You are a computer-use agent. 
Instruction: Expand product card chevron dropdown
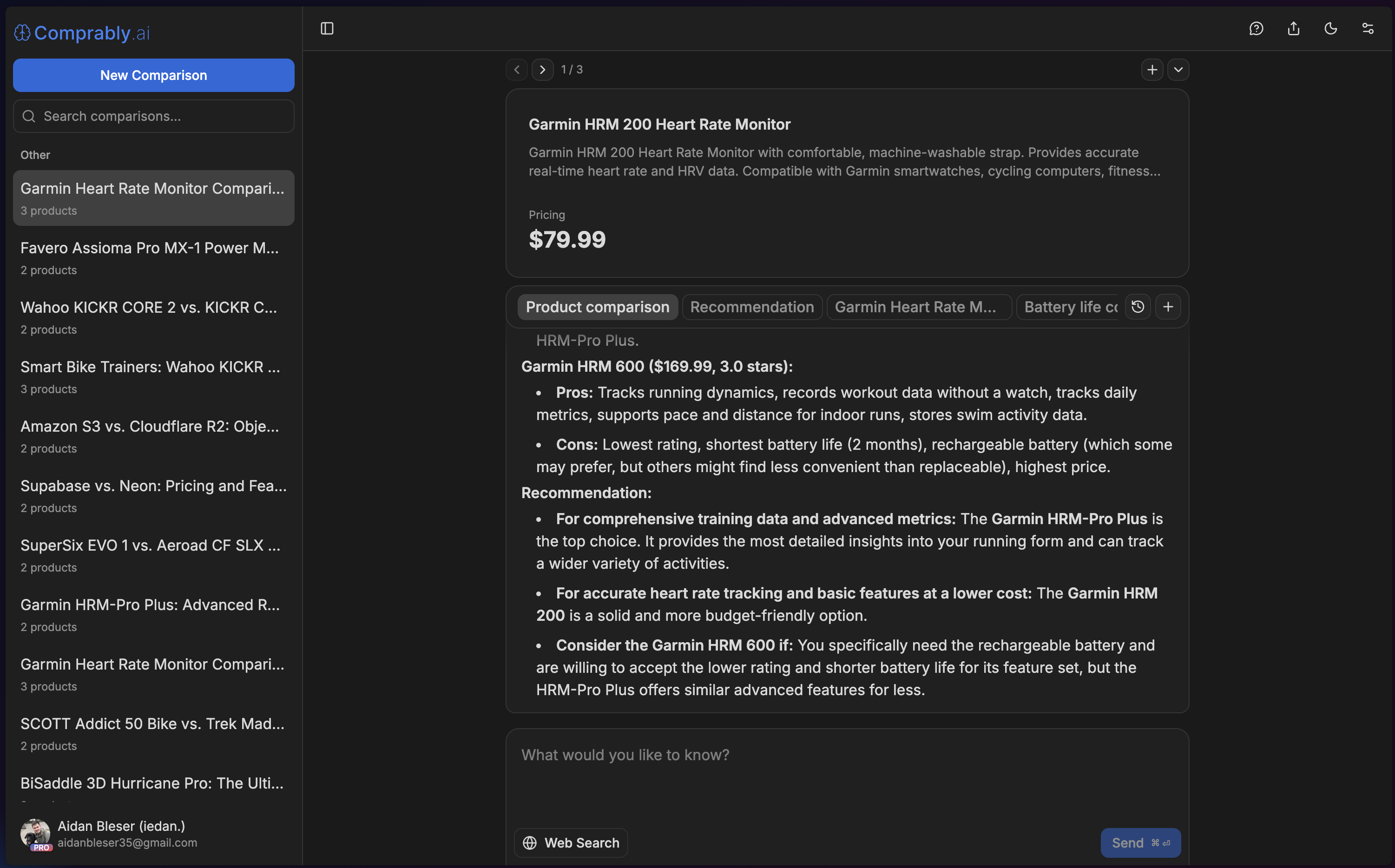click(x=1178, y=69)
